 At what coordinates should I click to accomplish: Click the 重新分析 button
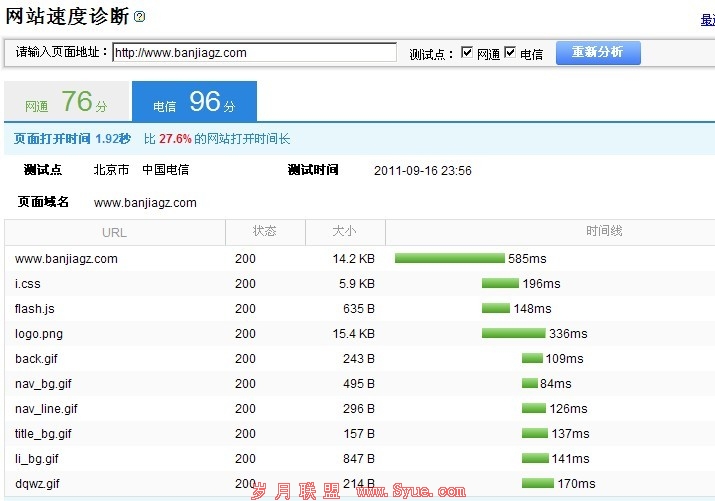coord(598,52)
